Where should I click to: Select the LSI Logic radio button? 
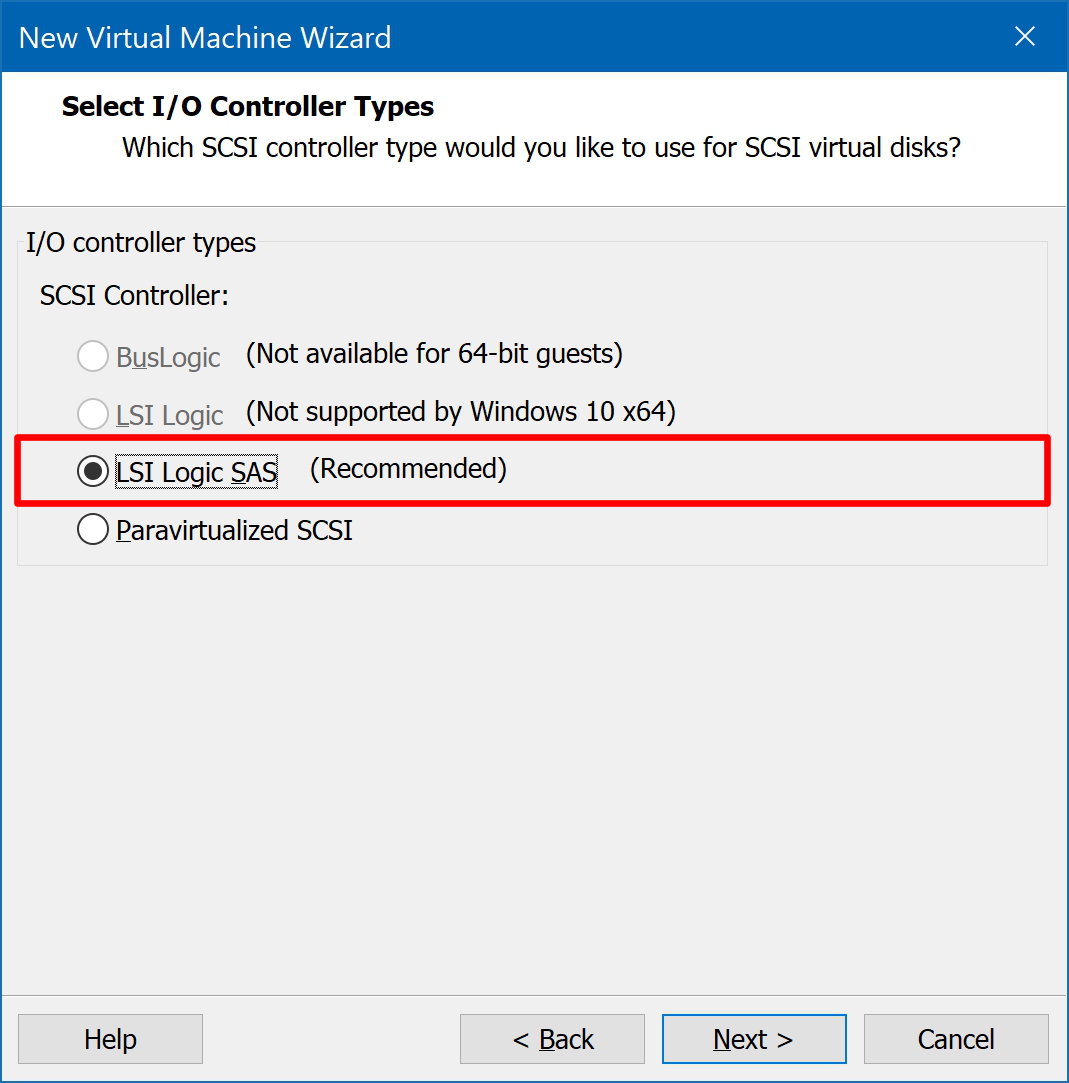(93, 414)
